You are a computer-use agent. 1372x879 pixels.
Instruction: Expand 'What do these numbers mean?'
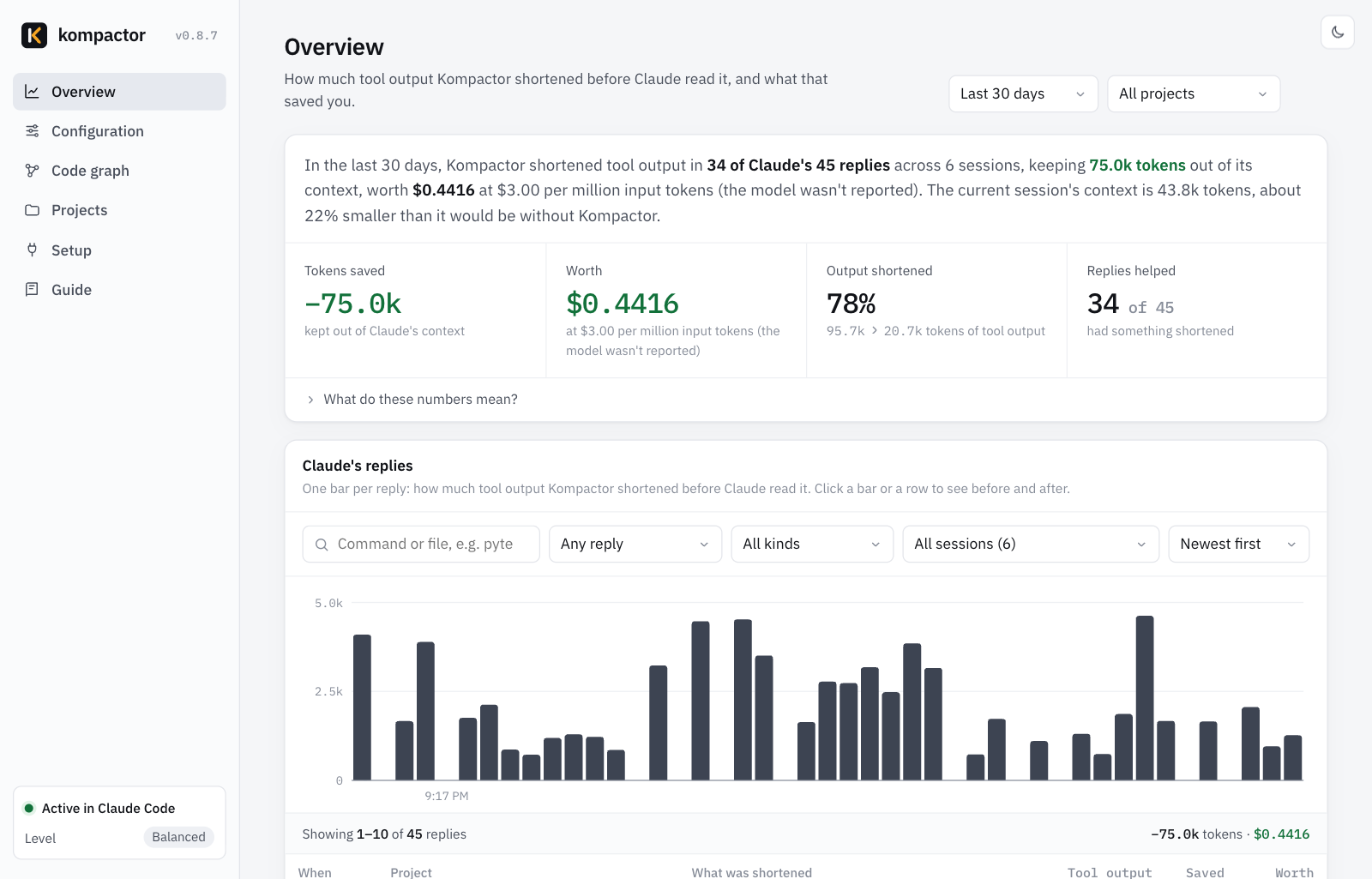tap(412, 400)
